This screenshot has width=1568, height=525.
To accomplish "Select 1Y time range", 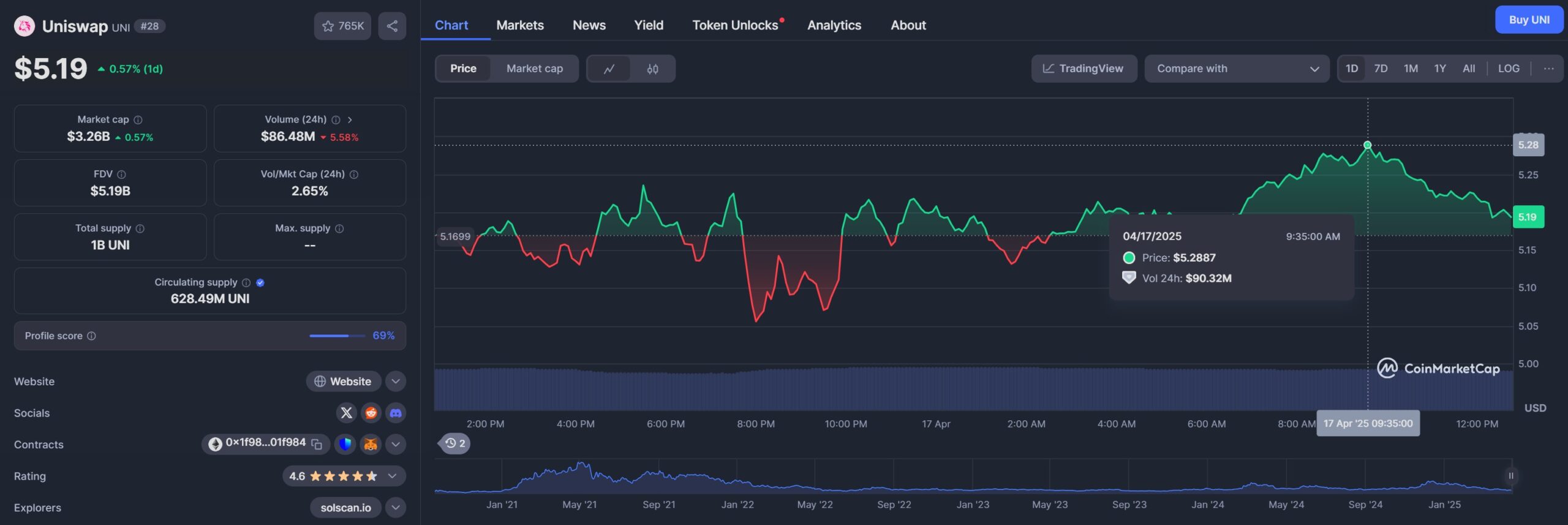I will pyautogui.click(x=1440, y=69).
